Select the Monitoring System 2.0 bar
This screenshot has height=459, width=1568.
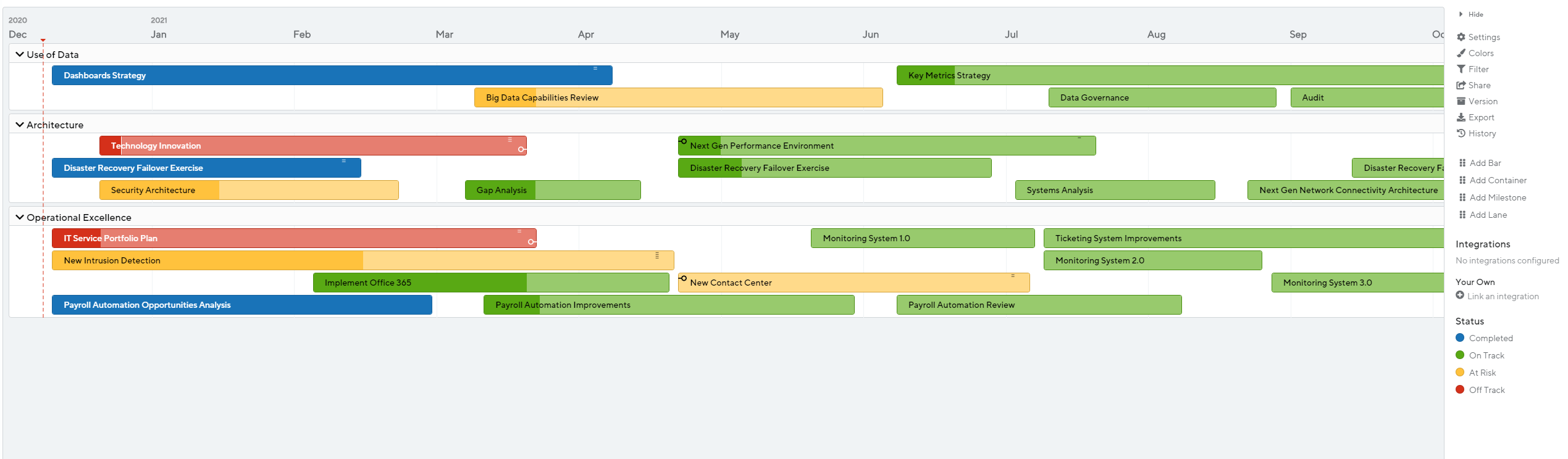(1152, 260)
